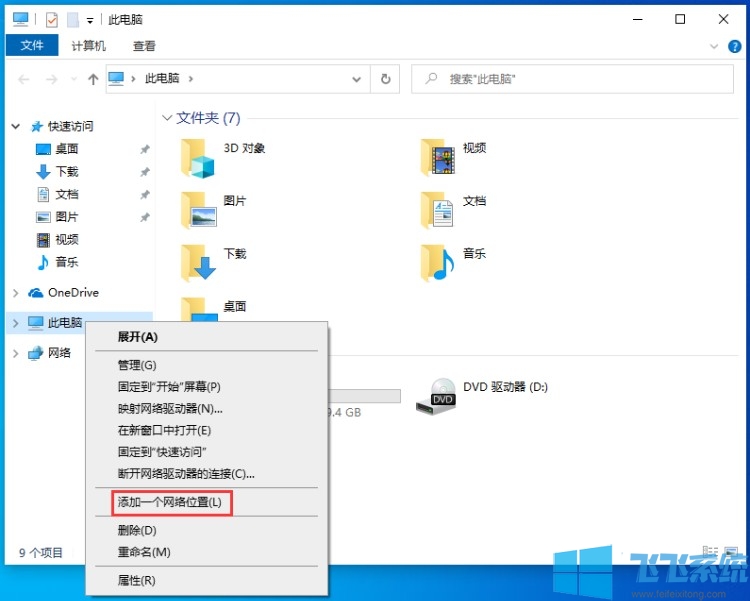Open the 文档 folder in main pane
The height and width of the screenshot is (601, 750).
[438, 209]
